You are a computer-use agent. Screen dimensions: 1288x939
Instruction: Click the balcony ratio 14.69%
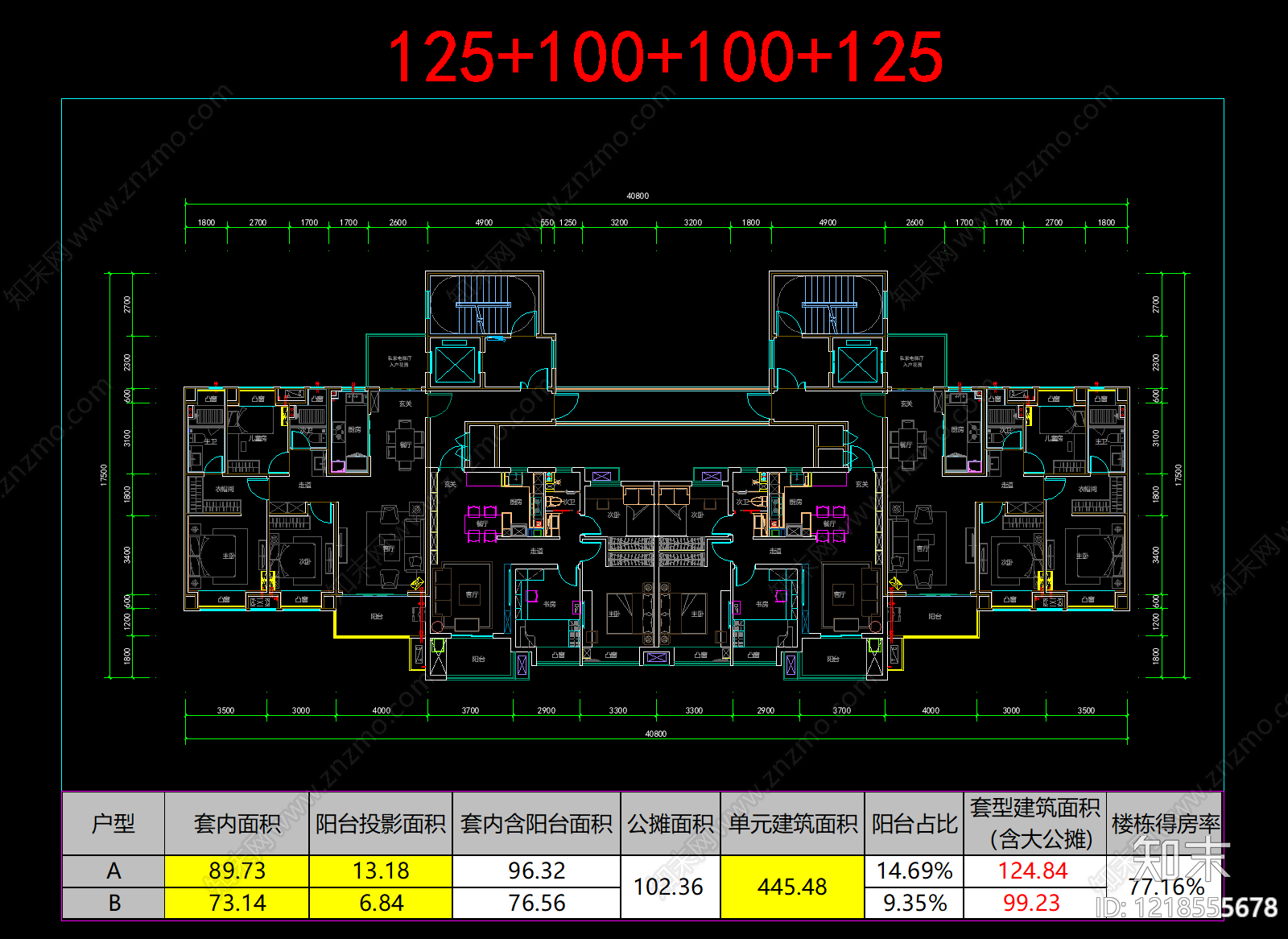click(914, 871)
